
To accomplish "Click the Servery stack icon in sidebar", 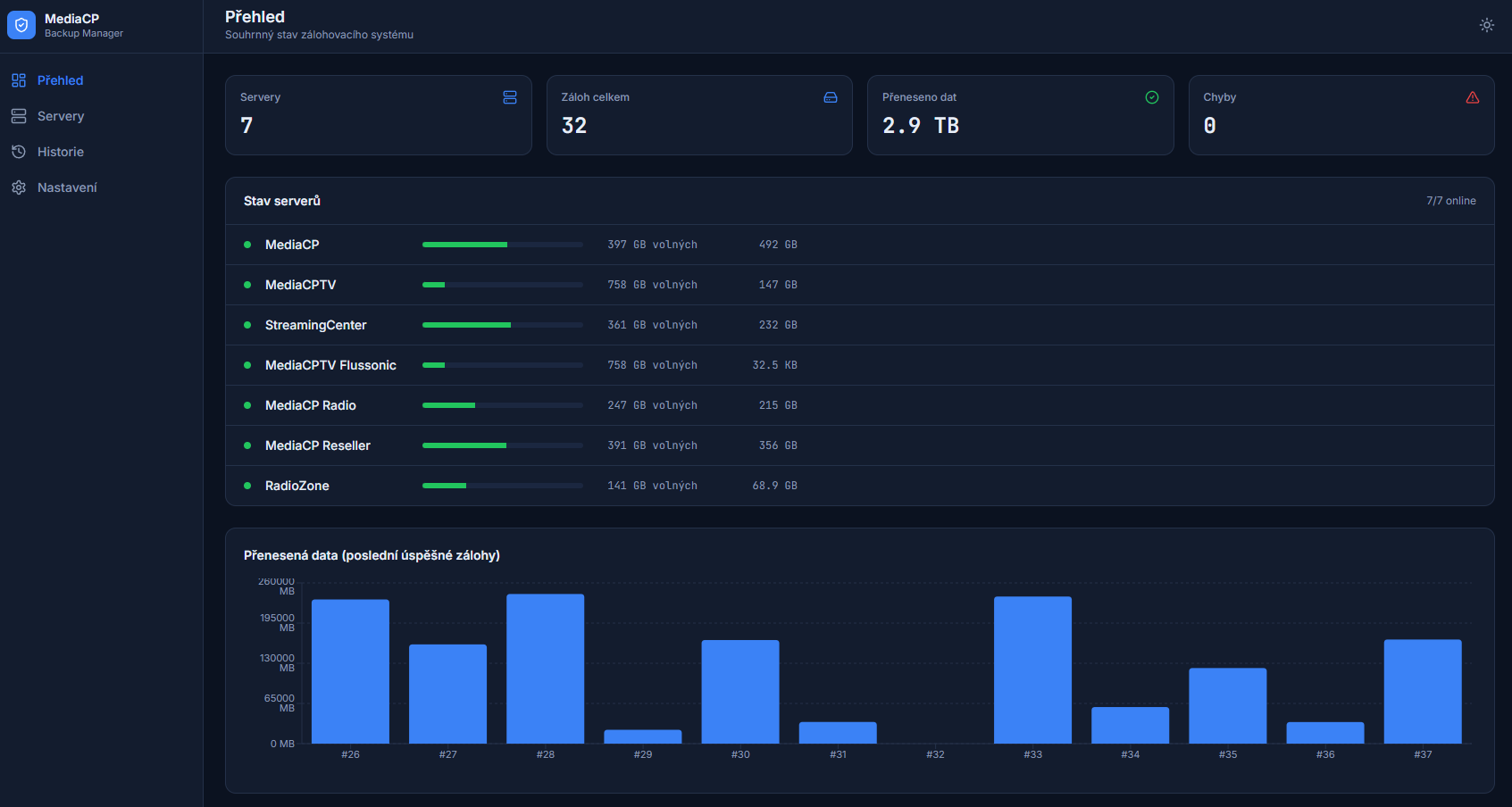I will coord(19,116).
